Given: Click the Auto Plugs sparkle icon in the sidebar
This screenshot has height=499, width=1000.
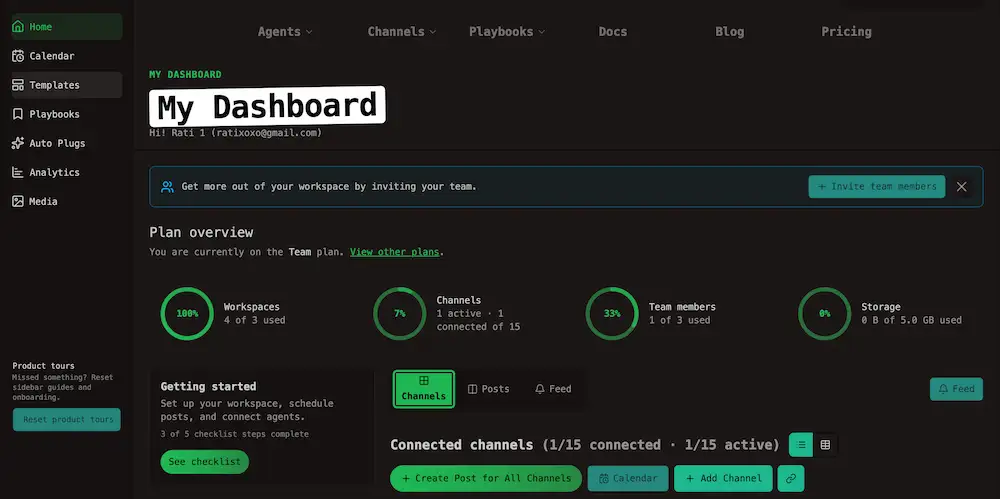Looking at the screenshot, I should pyautogui.click(x=18, y=143).
